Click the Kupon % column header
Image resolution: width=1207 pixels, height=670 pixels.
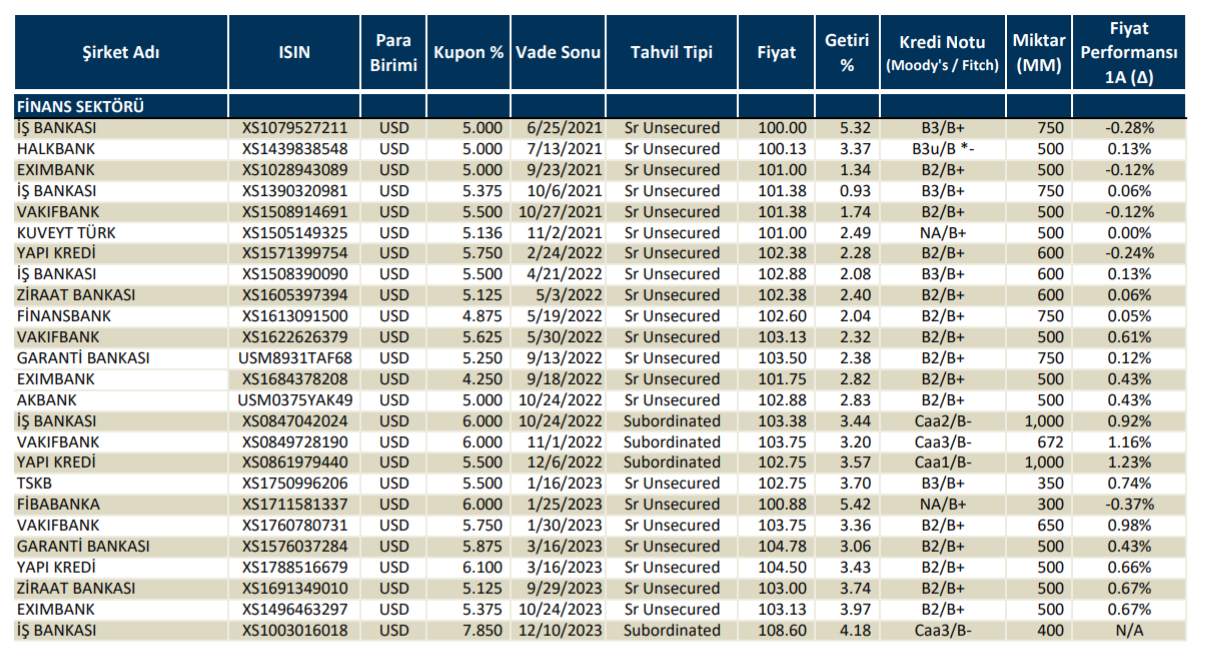pyautogui.click(x=468, y=53)
